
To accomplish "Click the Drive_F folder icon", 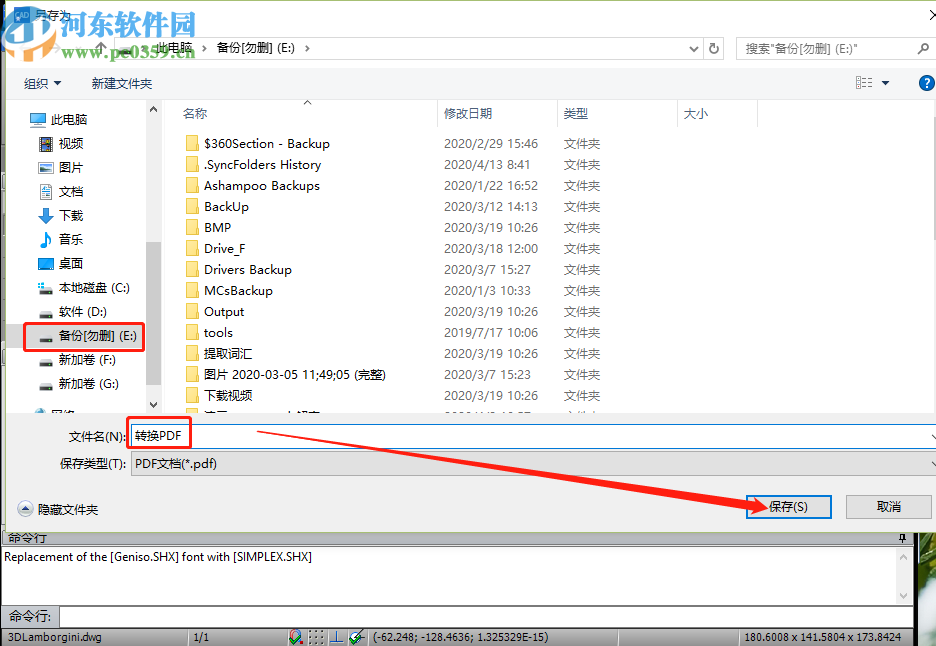I will coord(192,248).
